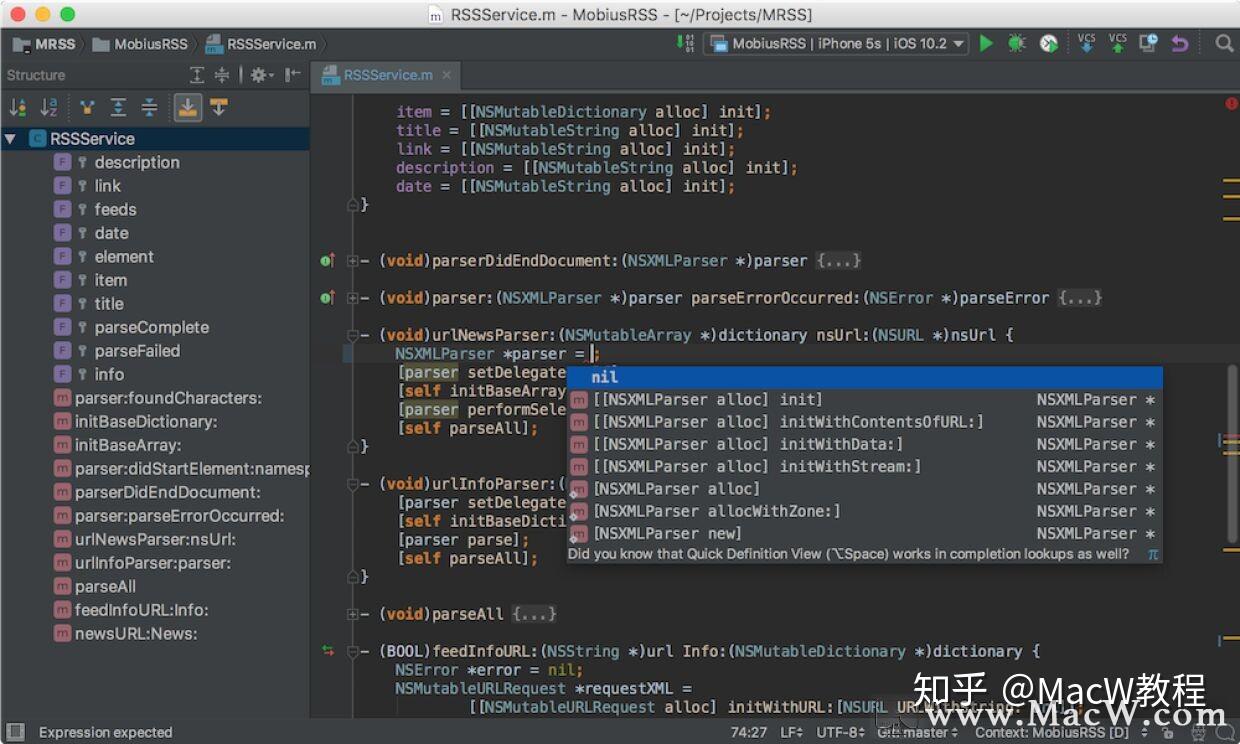Start debugging with the green bug icon
This screenshot has height=744, width=1240.
[1017, 43]
